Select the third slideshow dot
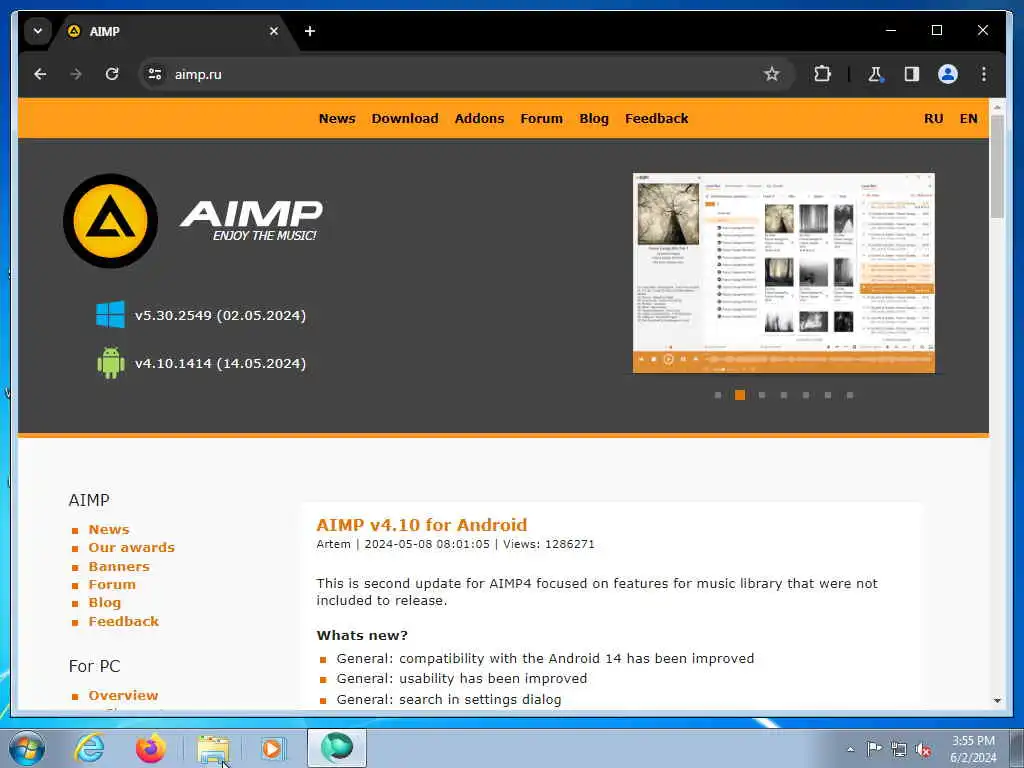The height and width of the screenshot is (768, 1024). pos(761,395)
